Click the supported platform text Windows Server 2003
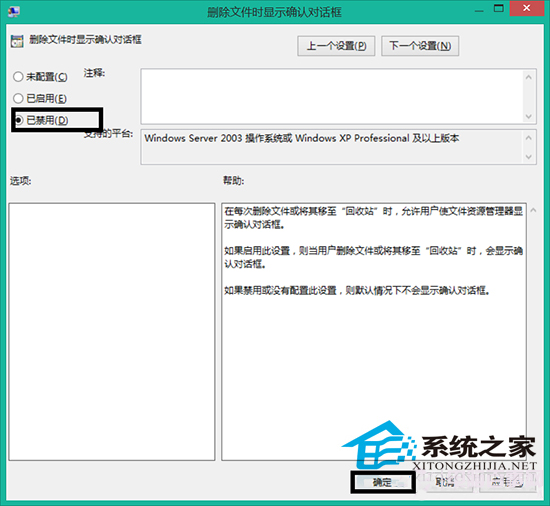Image resolution: width=550 pixels, height=506 pixels. click(x=302, y=138)
